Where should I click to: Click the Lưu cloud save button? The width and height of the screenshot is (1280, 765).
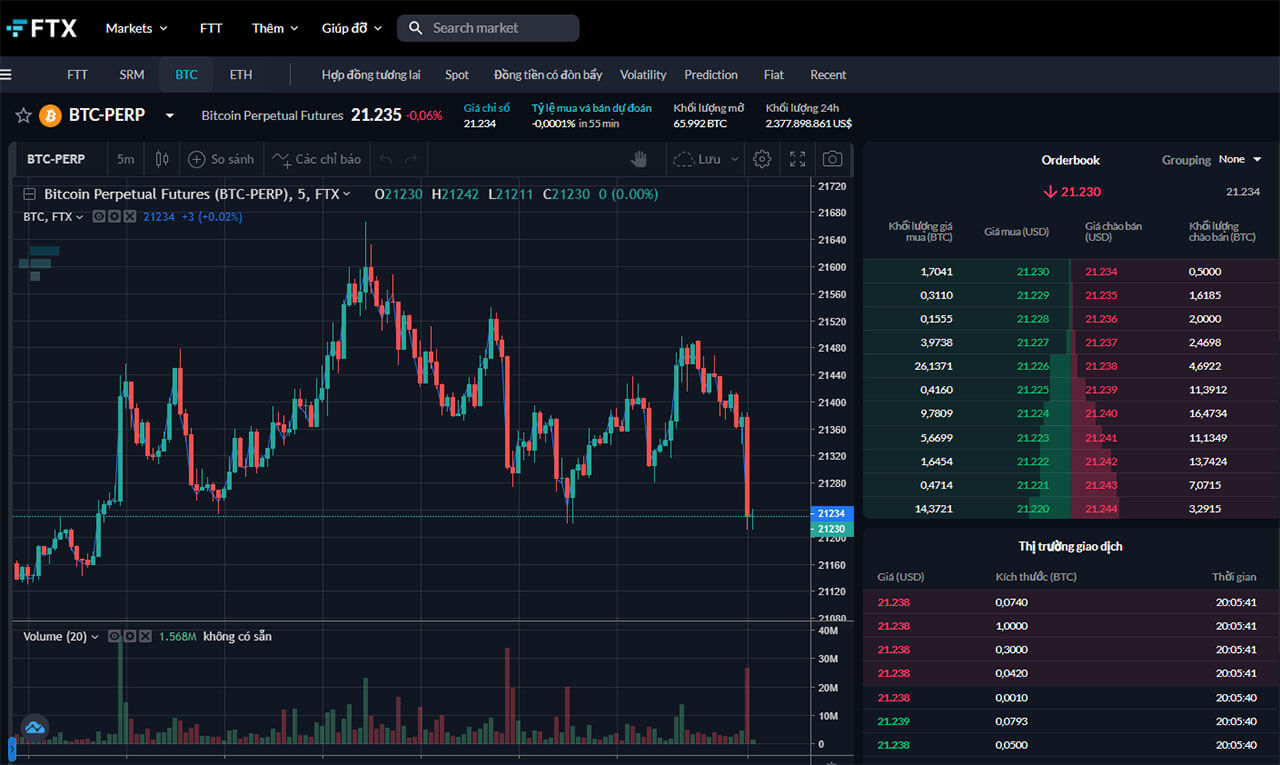pos(697,159)
